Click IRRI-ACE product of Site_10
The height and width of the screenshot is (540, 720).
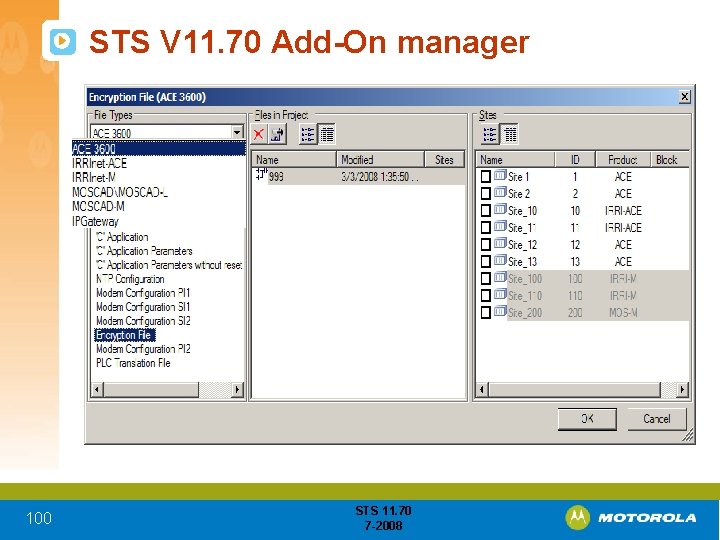point(623,211)
